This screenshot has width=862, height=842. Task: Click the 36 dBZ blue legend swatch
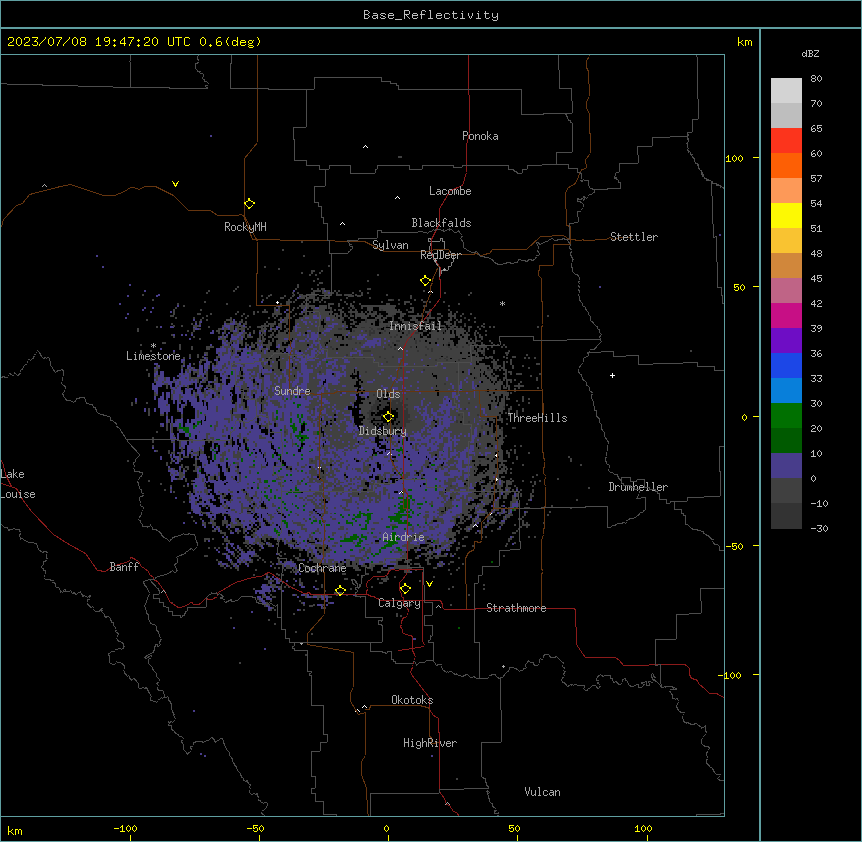[786, 365]
